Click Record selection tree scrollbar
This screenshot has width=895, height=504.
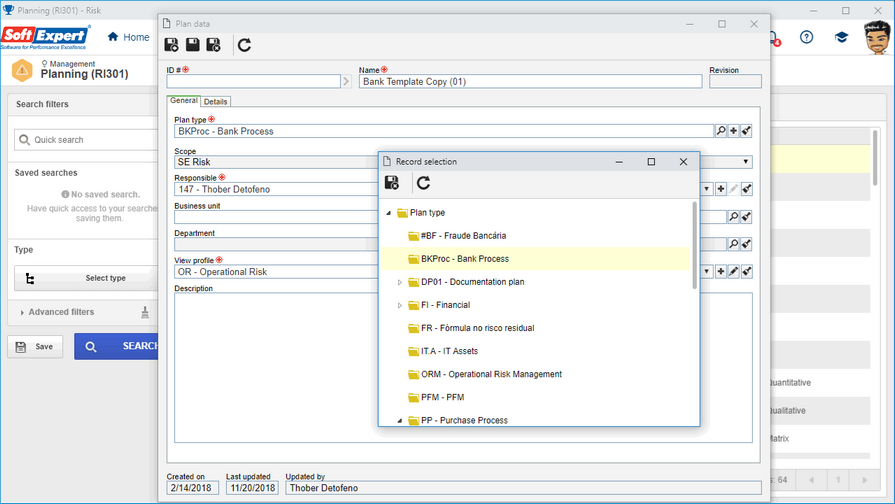pyautogui.click(x=694, y=245)
